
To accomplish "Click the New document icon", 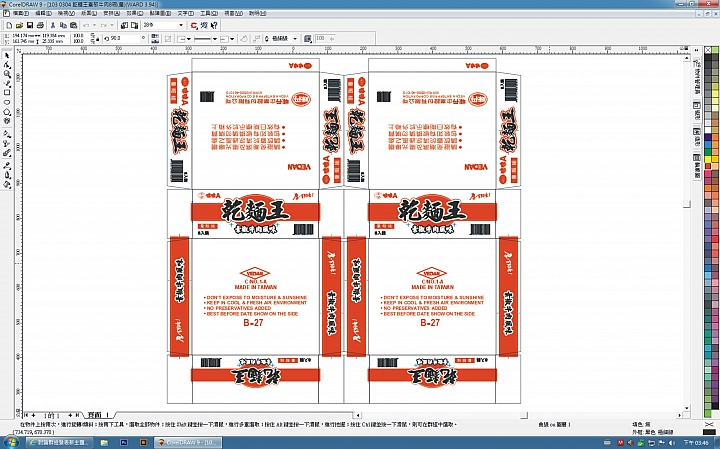I will pos(9,25).
